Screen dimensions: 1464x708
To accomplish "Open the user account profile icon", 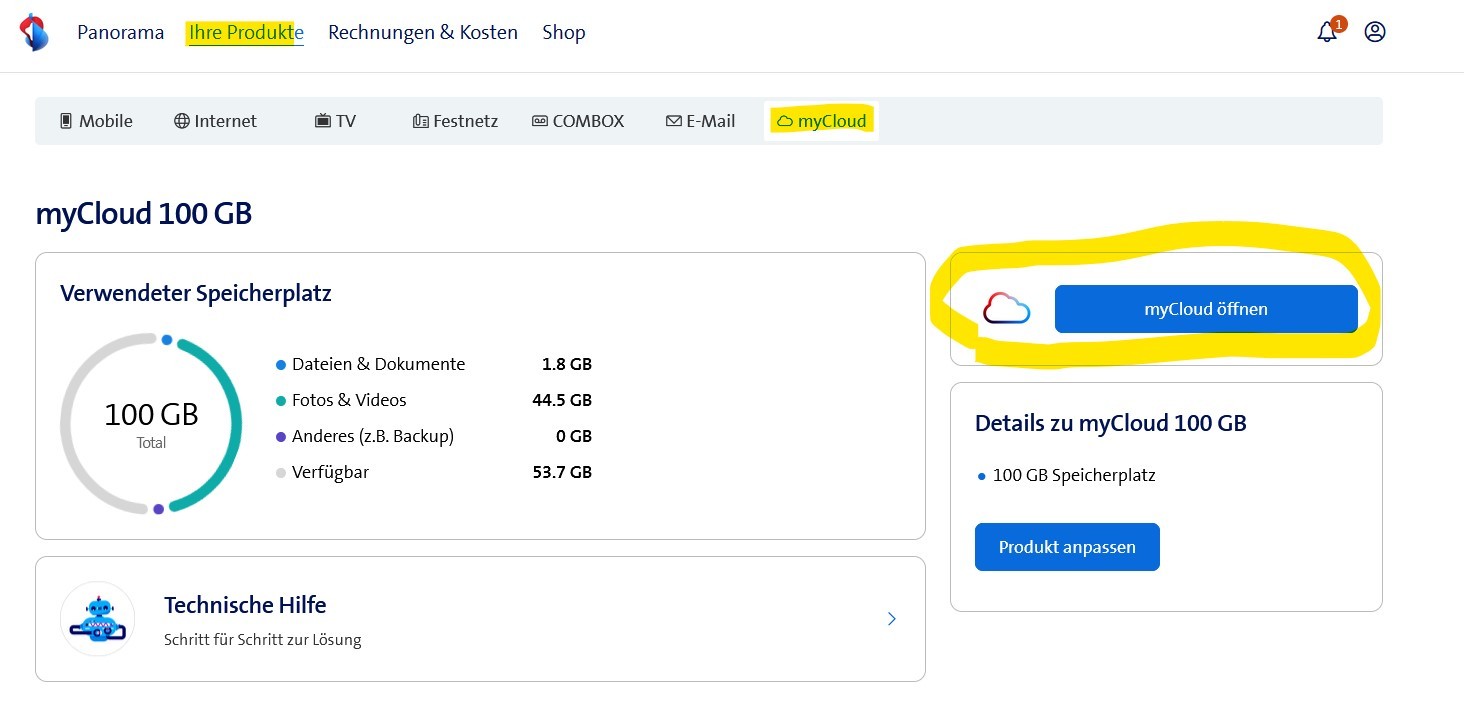I will 1374,31.
